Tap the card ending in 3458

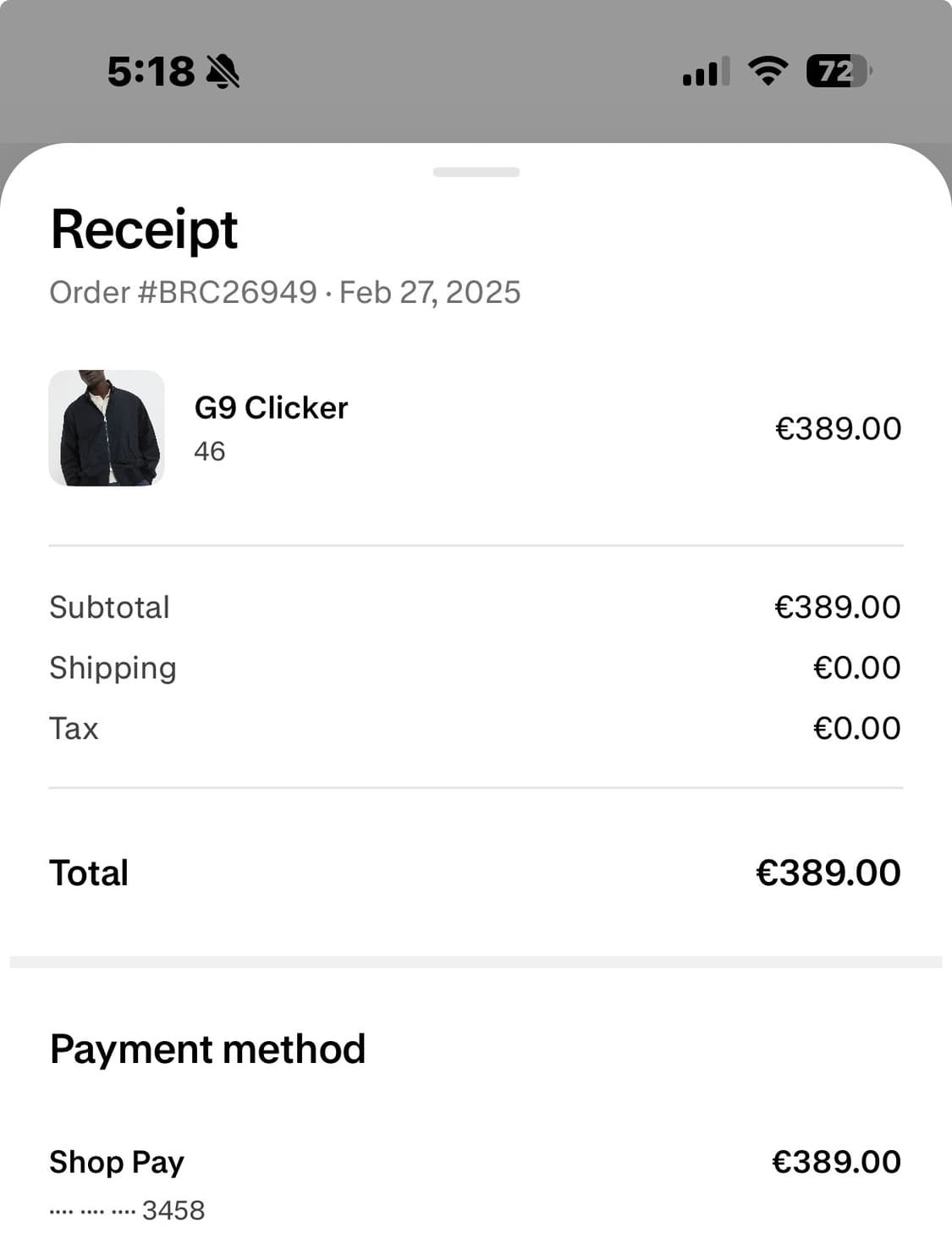tap(127, 1210)
